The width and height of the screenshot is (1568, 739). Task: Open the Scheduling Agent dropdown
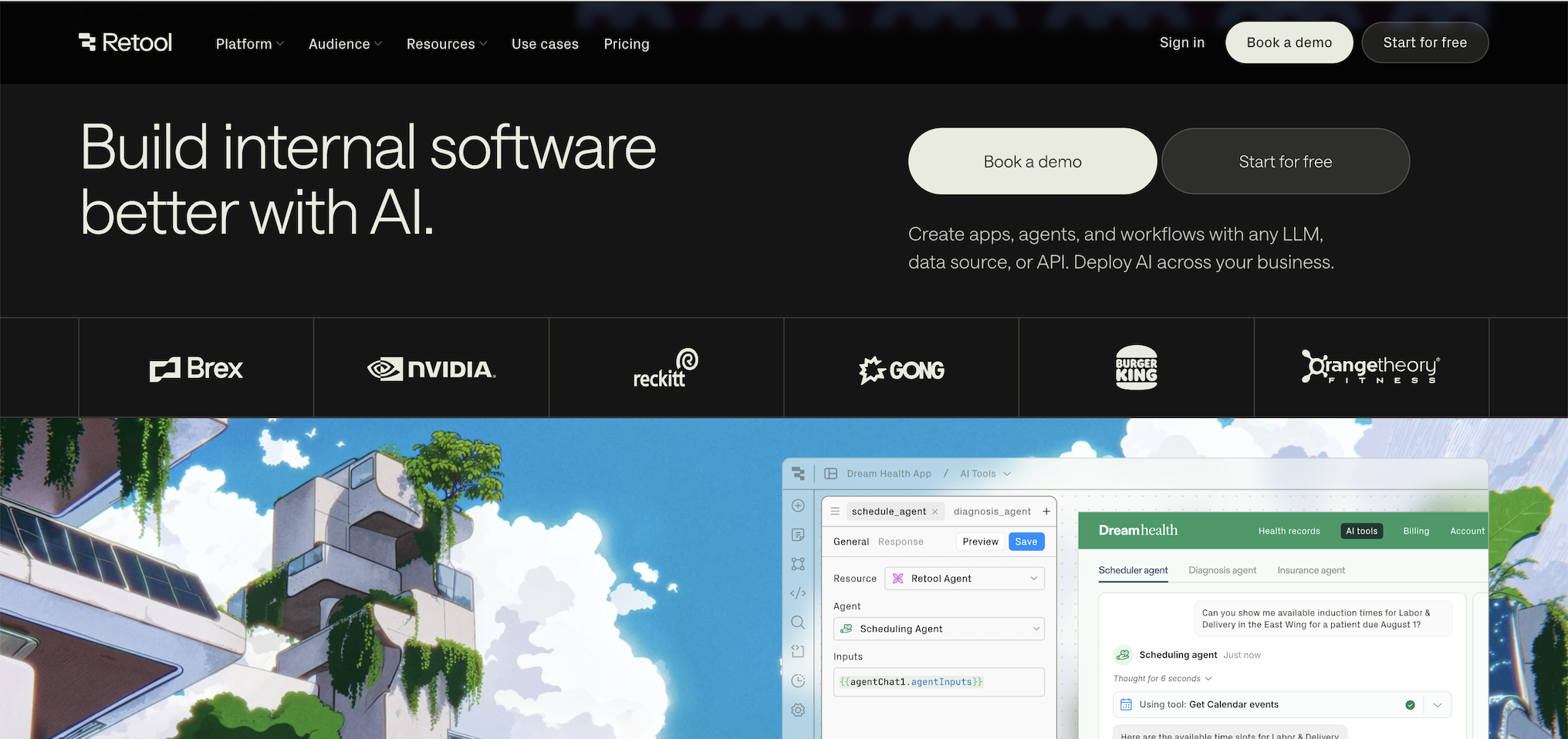click(x=939, y=629)
